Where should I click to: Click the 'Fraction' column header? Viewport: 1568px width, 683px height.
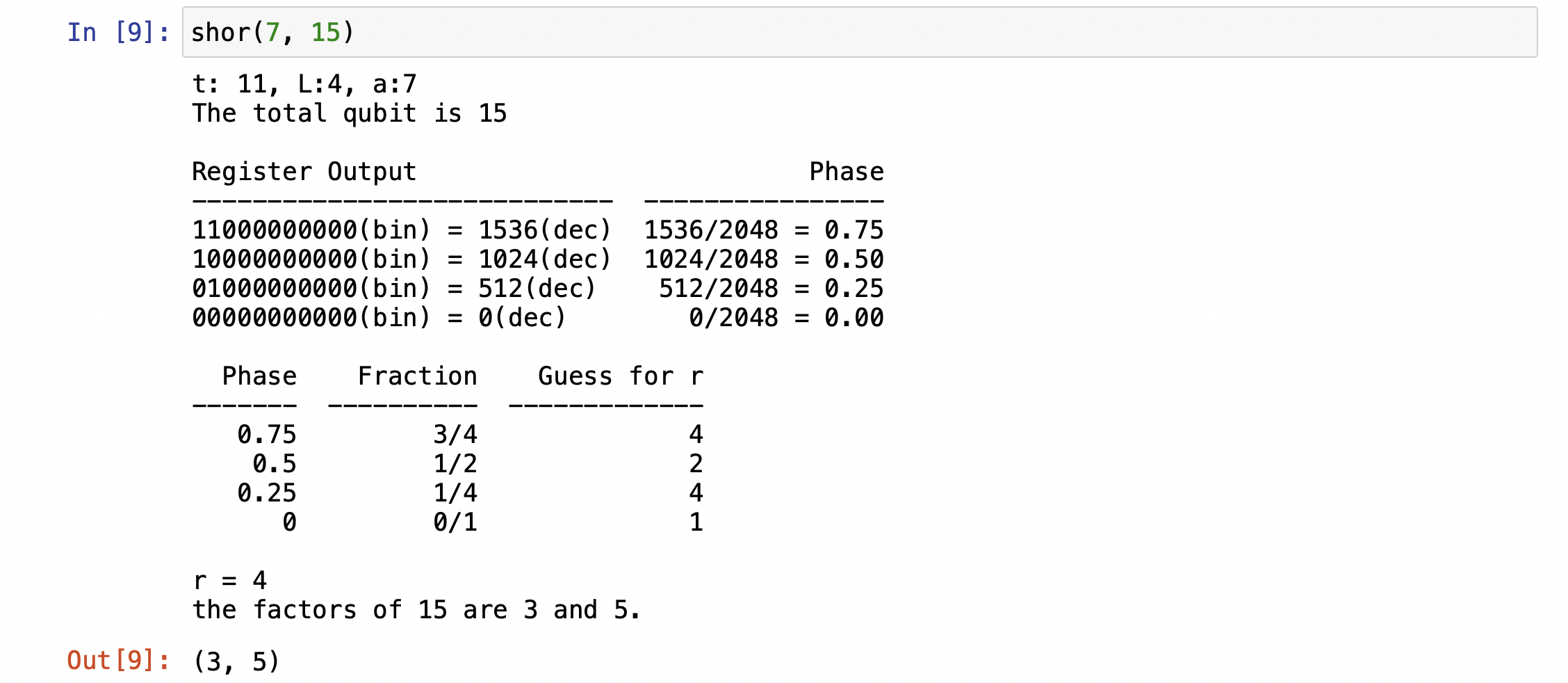coord(417,376)
